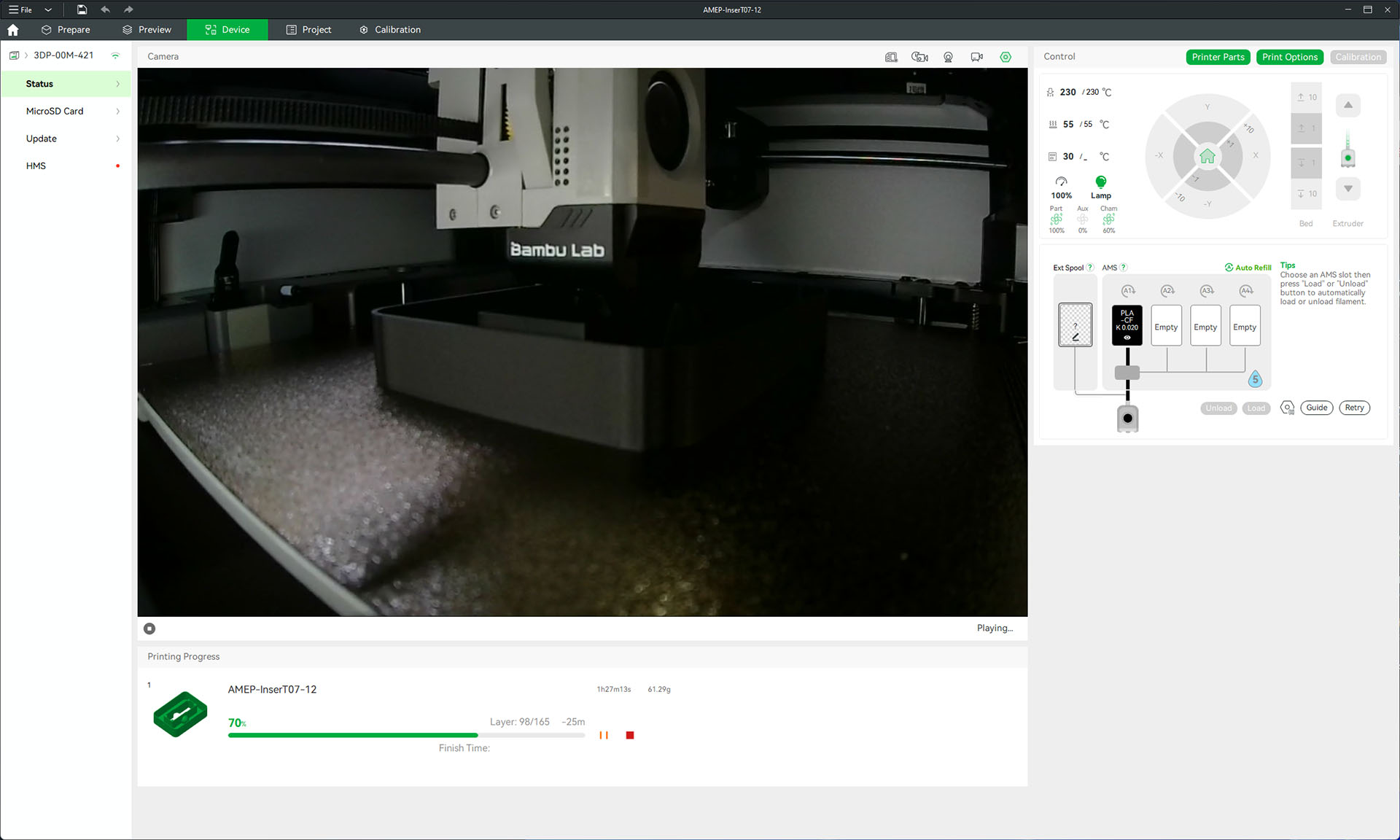The height and width of the screenshot is (840, 1400).
Task: Click the Print Options button
Action: coord(1289,57)
